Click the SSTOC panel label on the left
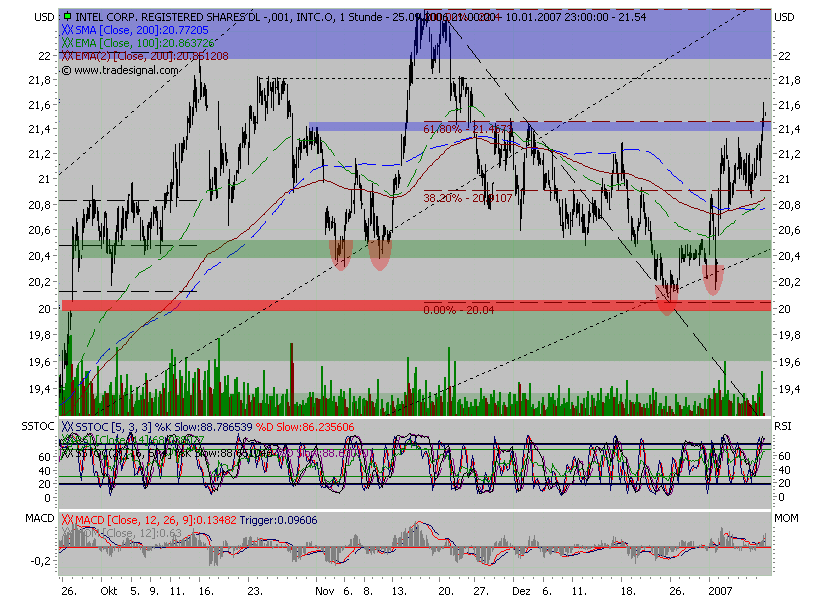This screenshot has height=608, width=830. coord(37,427)
